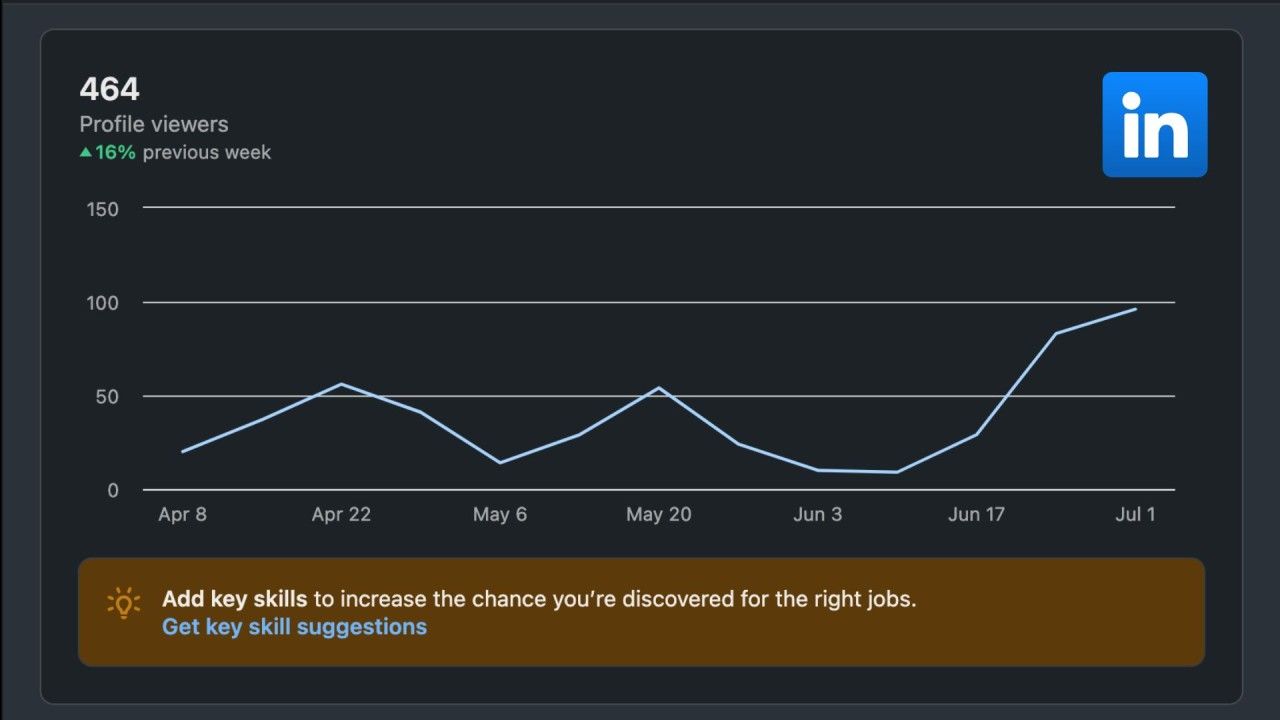
Task: Click the Jun 17 date label
Action: [976, 515]
